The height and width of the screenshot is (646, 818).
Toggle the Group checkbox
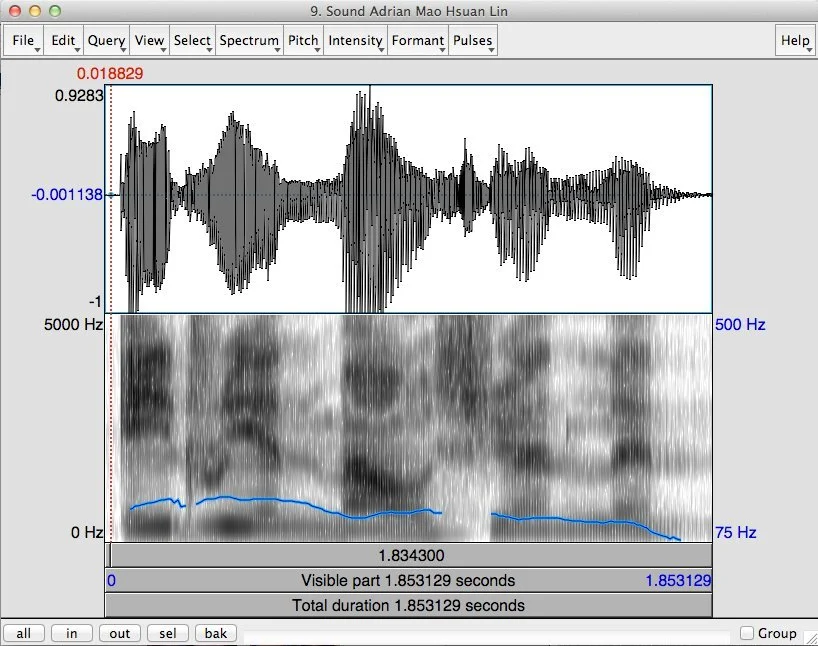[x=745, y=632]
